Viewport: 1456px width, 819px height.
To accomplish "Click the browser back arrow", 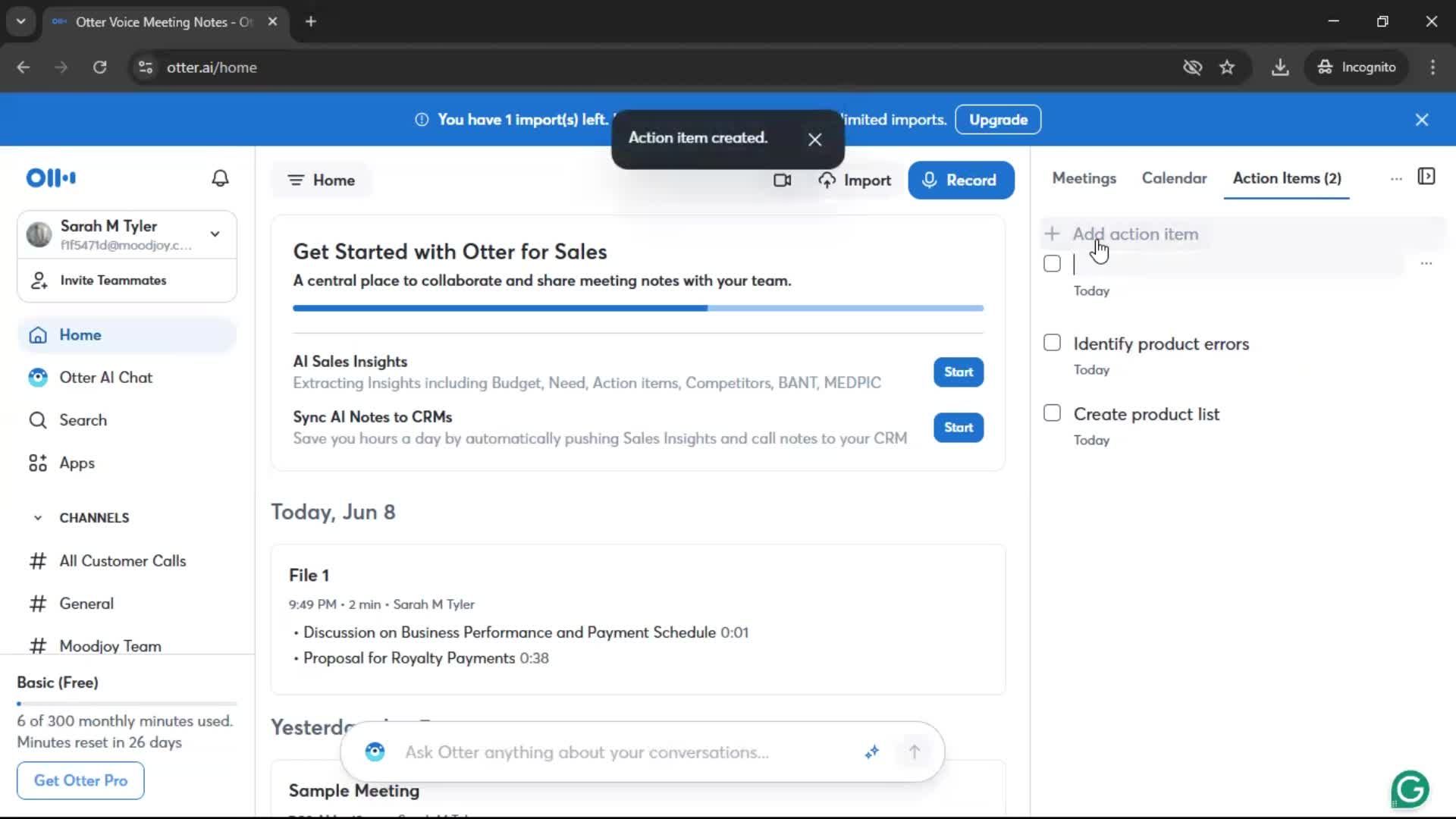I will click(23, 67).
